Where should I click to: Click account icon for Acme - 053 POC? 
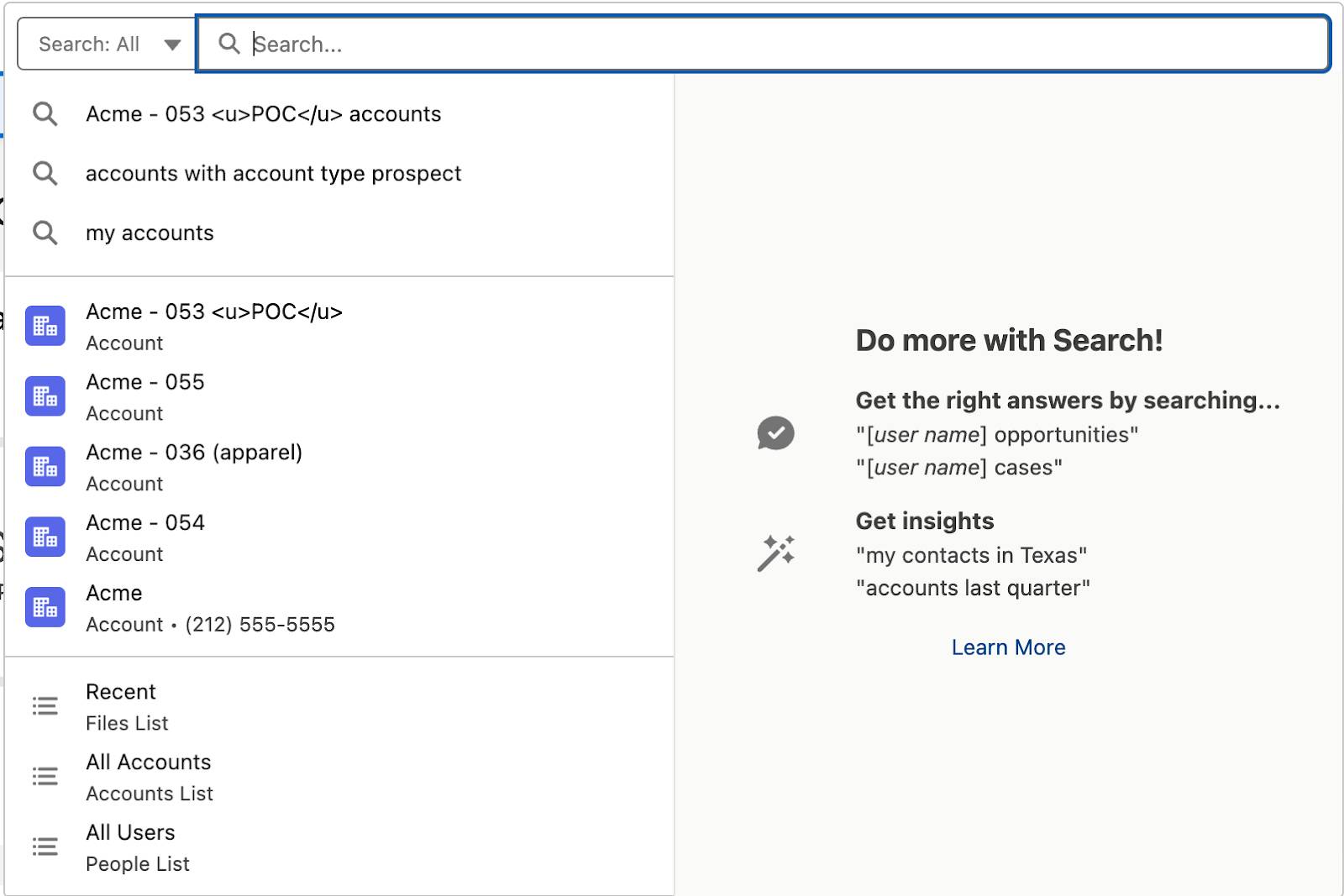pos(45,326)
